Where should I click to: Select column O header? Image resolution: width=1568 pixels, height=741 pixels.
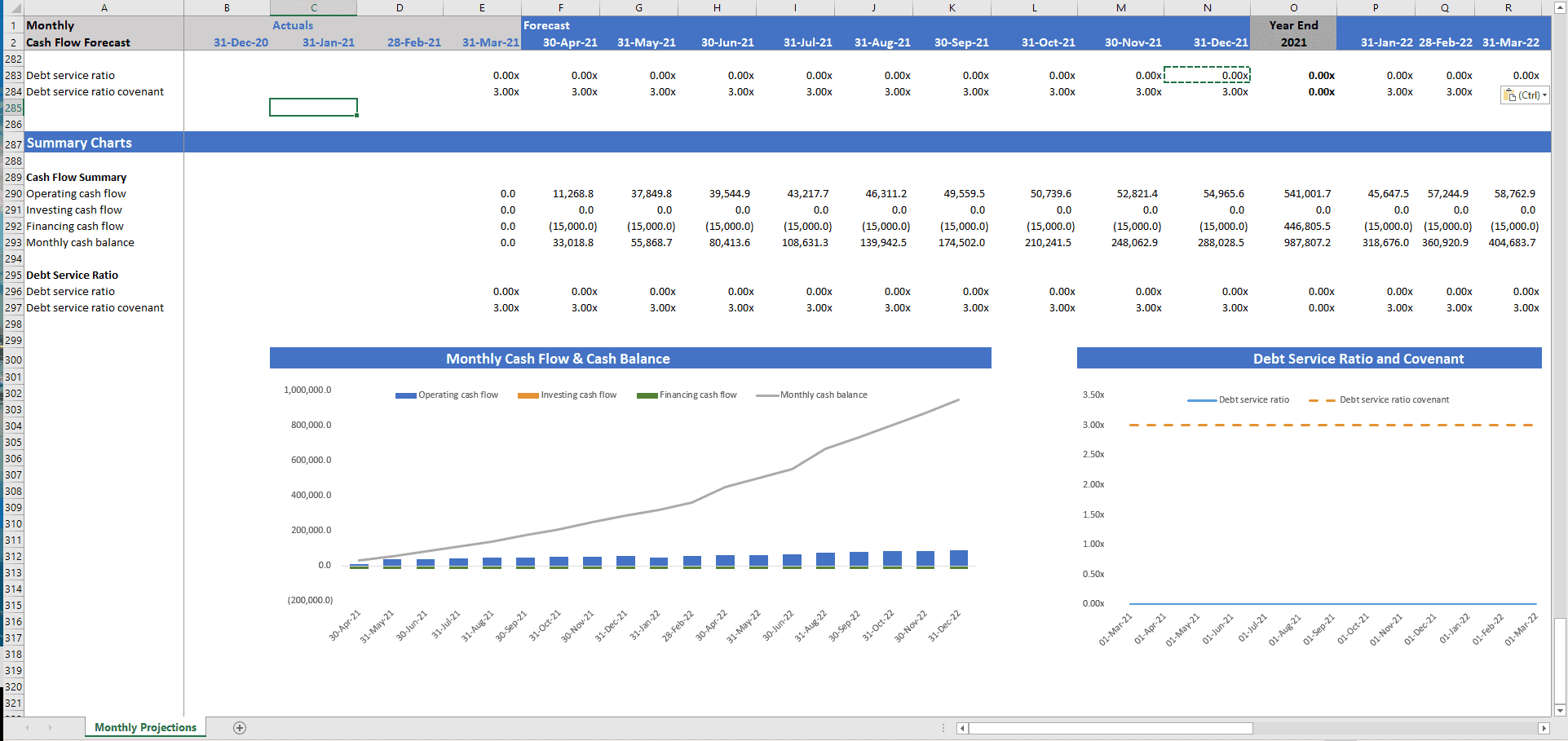pyautogui.click(x=1293, y=8)
